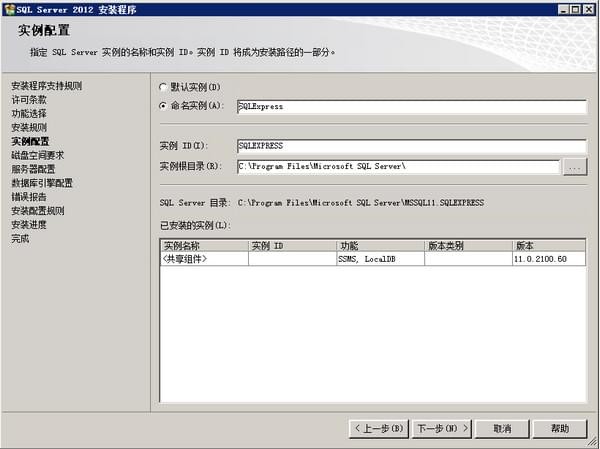The image size is (600, 449).
Task: Click the 实例 ID field containing SQLEXPRESS
Action: pos(412,146)
